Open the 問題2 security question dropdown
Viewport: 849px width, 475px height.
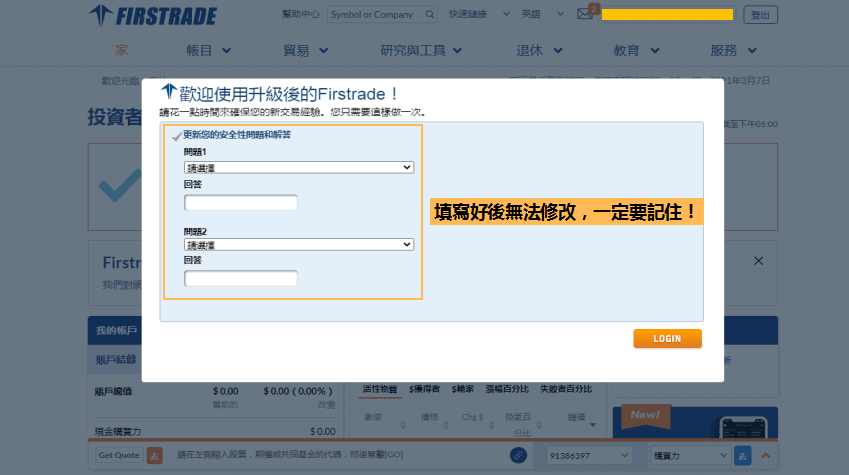pos(299,244)
